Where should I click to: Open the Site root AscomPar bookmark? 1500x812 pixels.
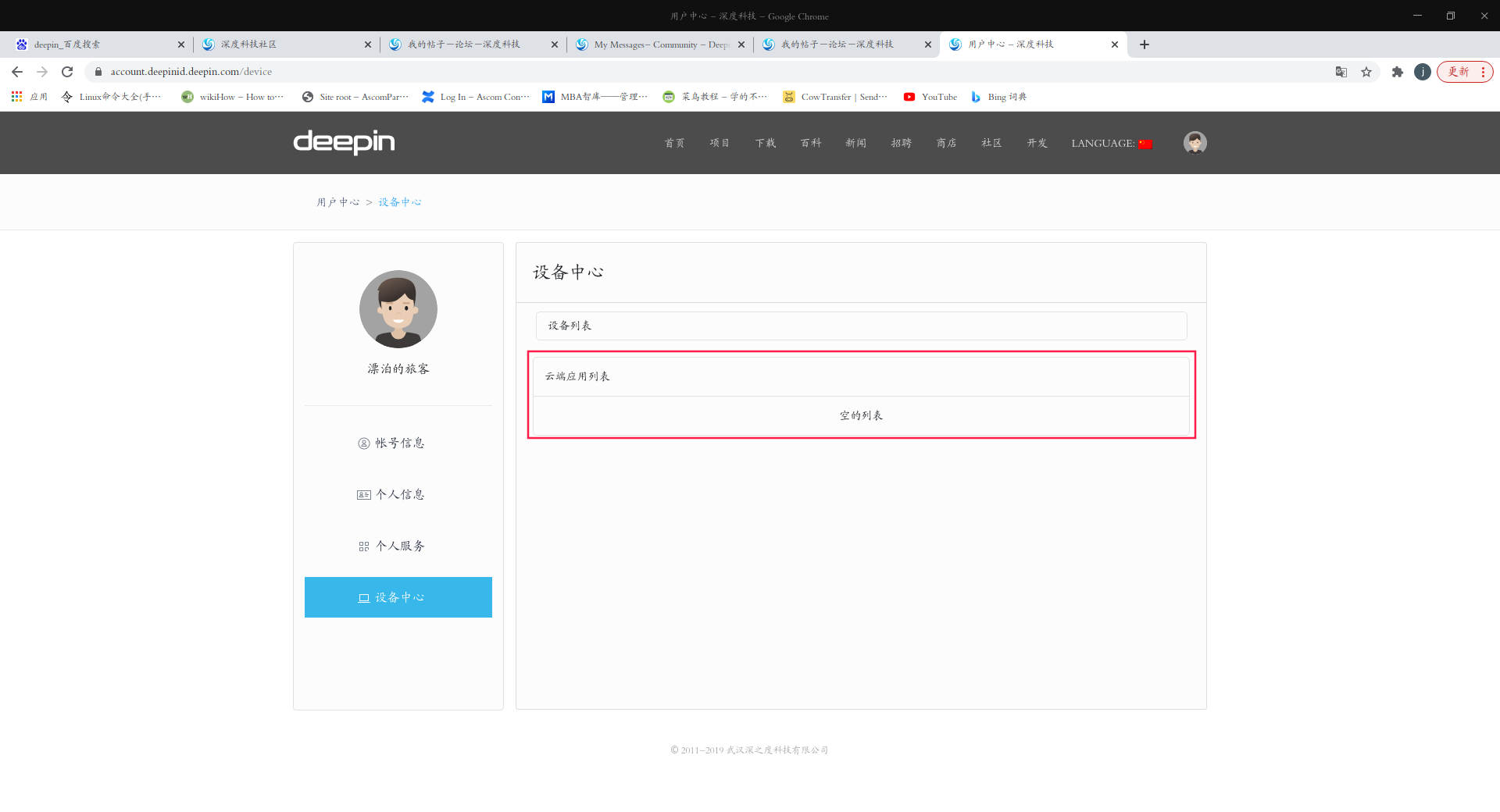click(x=355, y=97)
